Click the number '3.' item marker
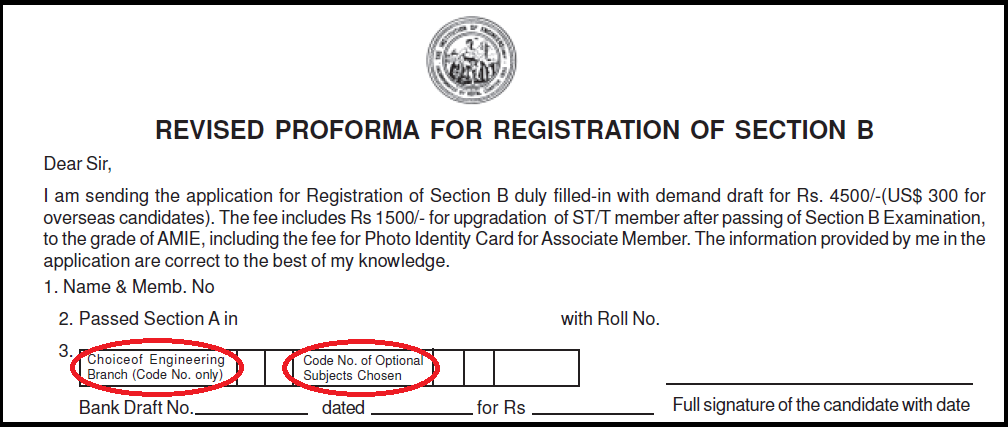The image size is (1008, 428). coord(65,351)
